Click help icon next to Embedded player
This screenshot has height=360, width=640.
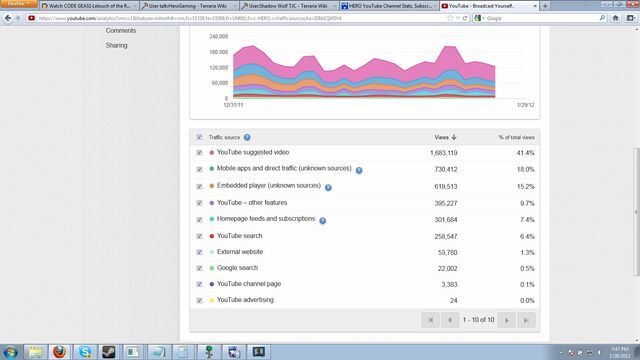pyautogui.click(x=328, y=187)
